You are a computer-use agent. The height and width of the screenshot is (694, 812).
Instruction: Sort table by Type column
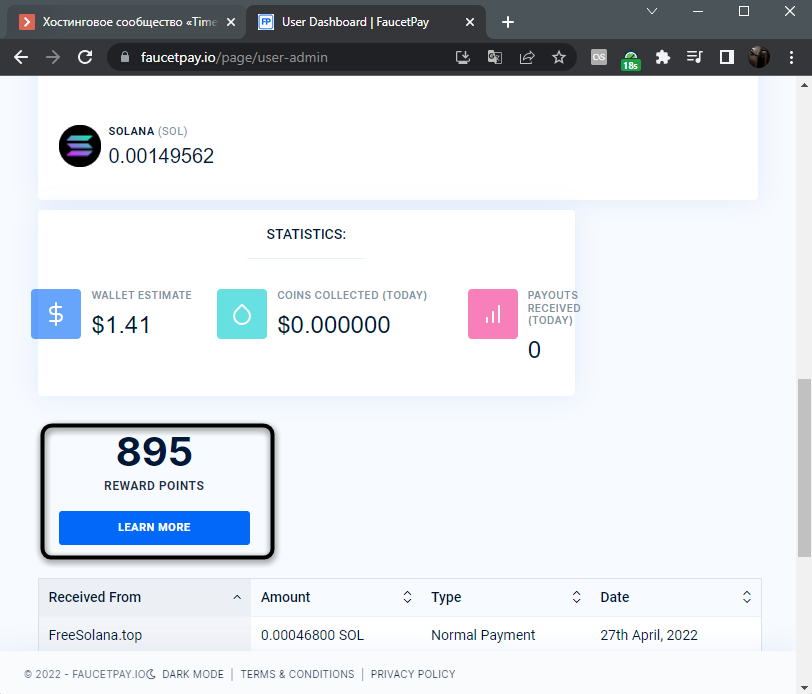click(x=506, y=597)
